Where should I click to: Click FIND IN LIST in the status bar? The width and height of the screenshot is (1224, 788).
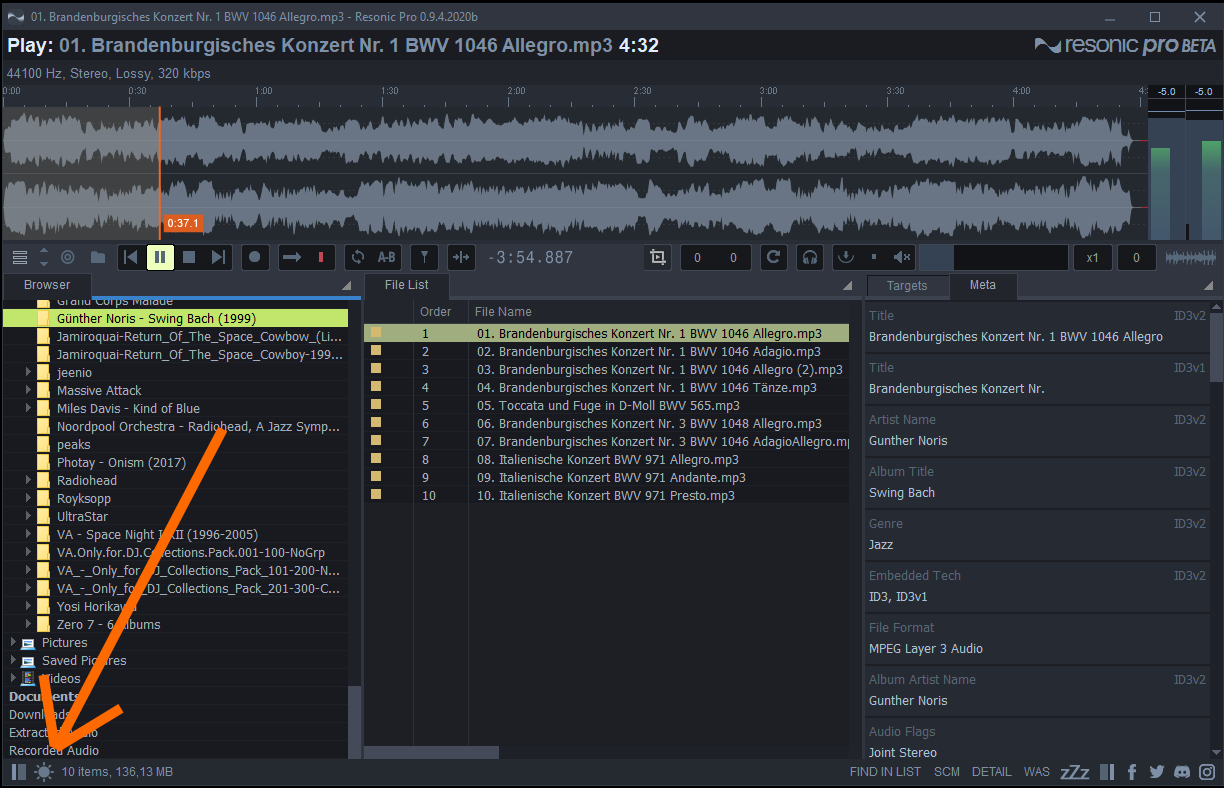885,772
